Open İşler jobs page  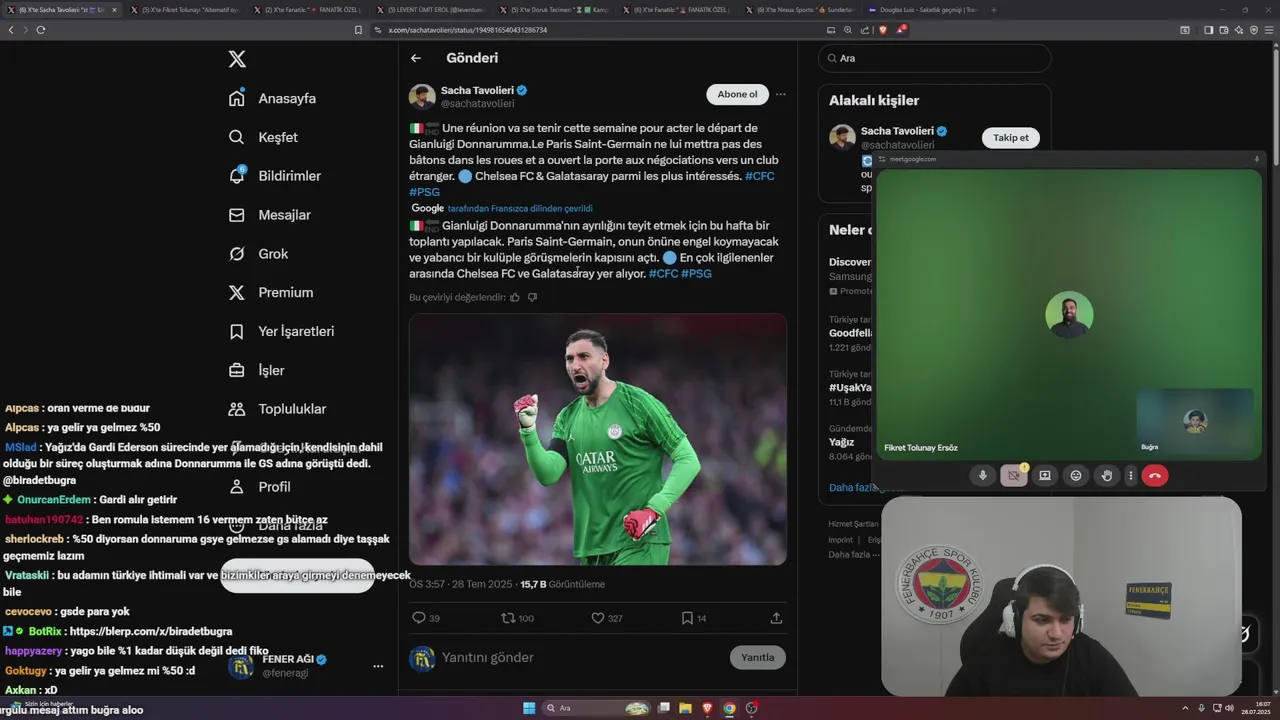coord(256,370)
